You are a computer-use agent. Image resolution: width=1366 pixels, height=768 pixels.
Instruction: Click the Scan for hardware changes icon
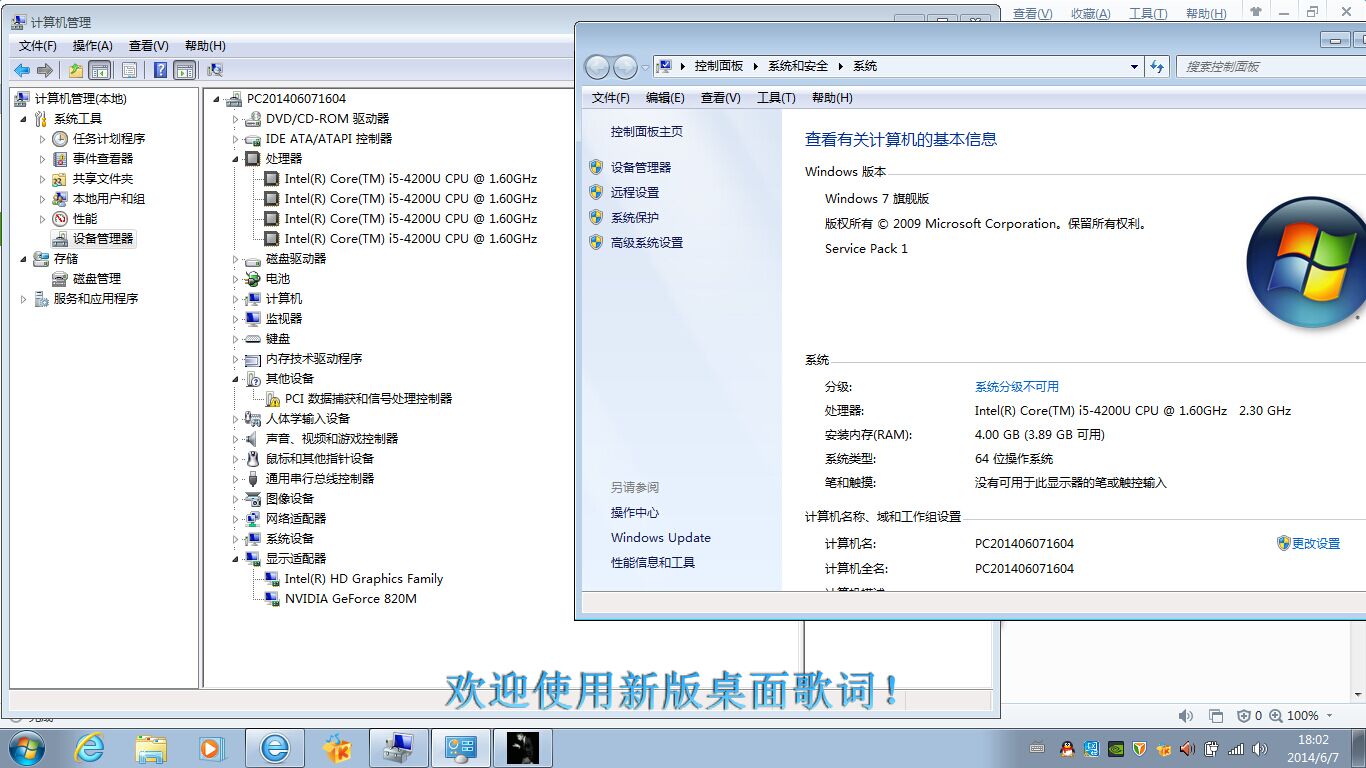tap(214, 70)
